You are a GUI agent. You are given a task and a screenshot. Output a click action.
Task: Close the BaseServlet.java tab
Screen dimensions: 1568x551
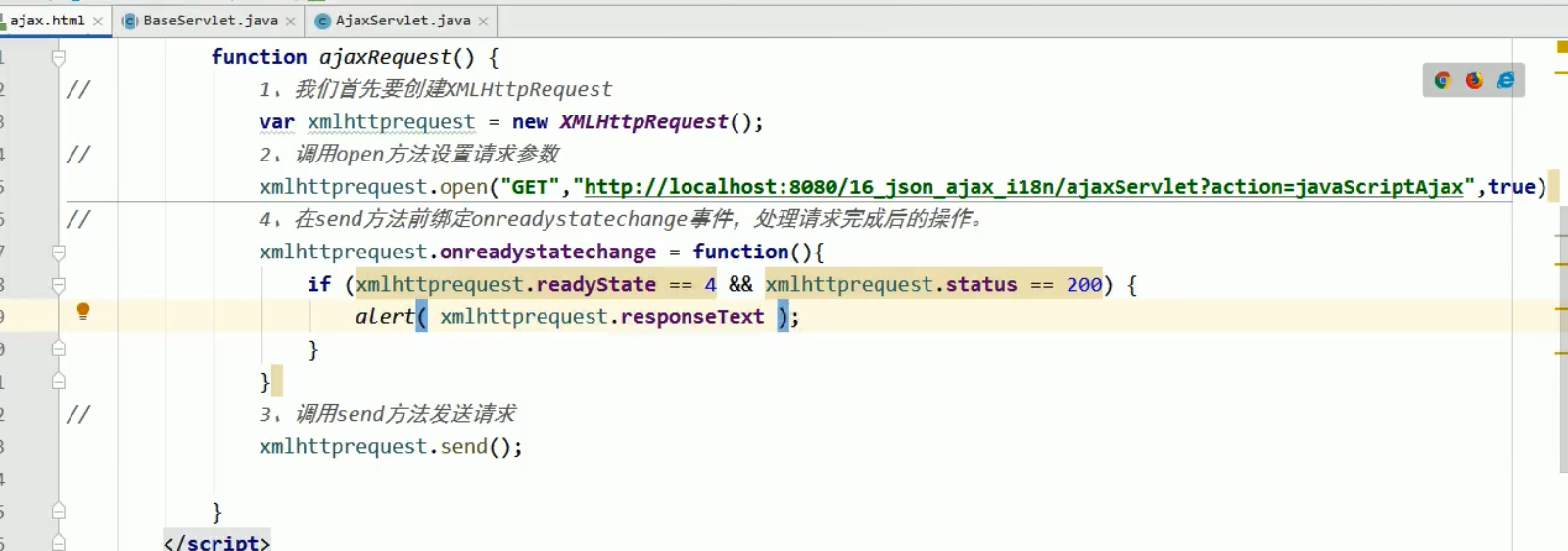point(290,21)
